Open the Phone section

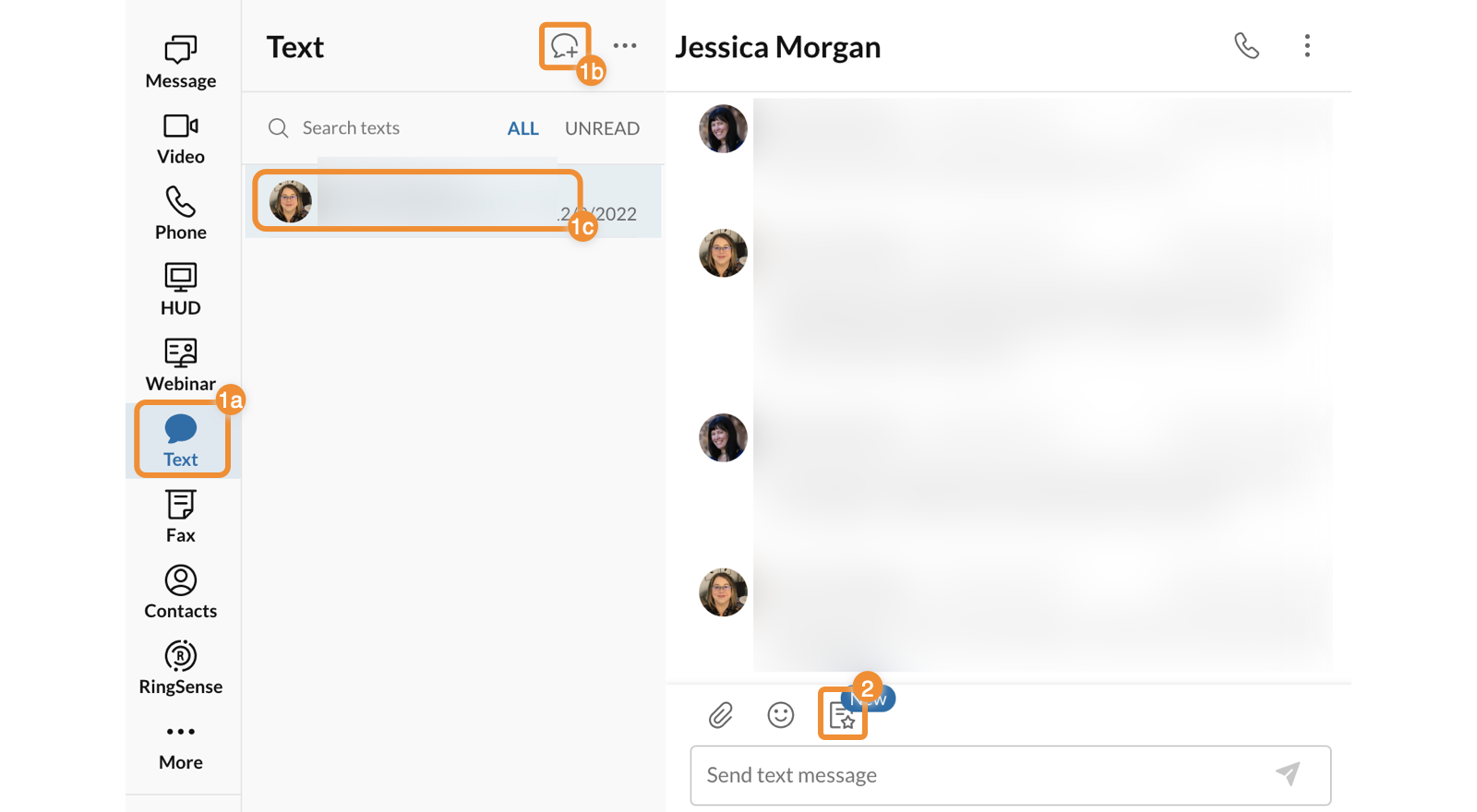181,213
